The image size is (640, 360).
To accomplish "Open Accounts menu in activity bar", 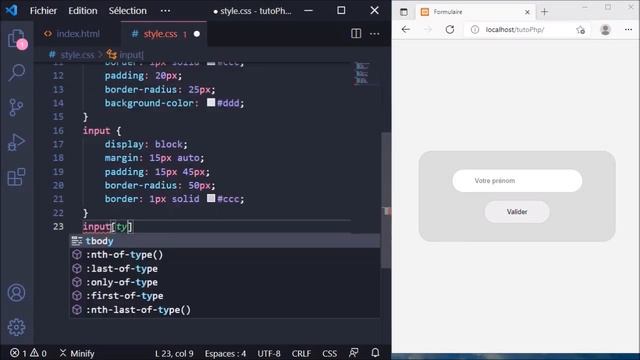I will [x=16, y=293].
